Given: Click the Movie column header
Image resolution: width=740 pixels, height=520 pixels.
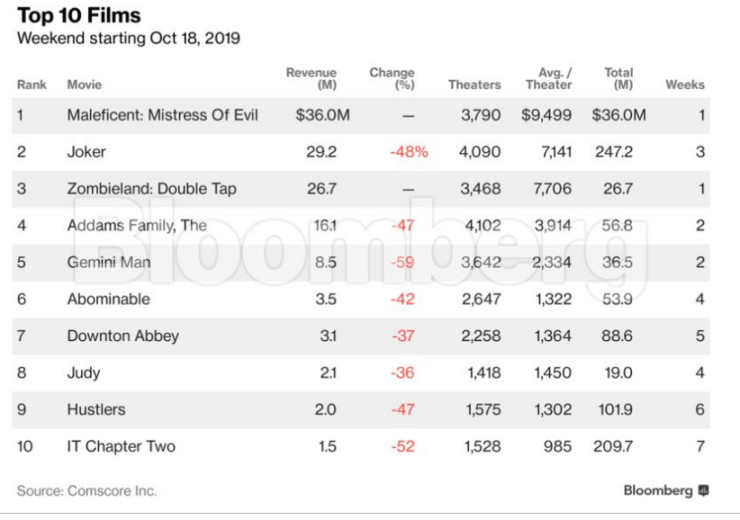Looking at the screenshot, I should tap(84, 85).
